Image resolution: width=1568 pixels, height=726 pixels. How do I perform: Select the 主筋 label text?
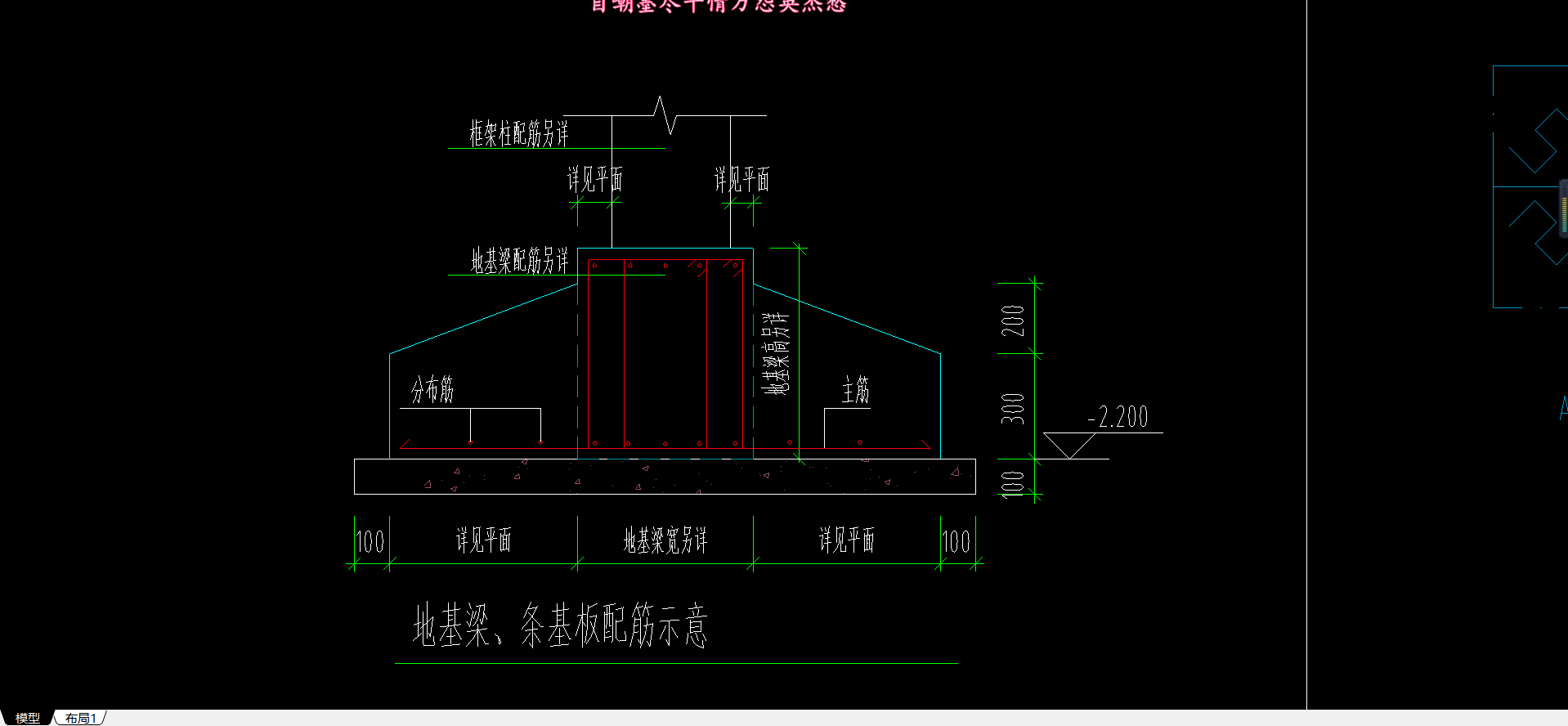click(856, 390)
